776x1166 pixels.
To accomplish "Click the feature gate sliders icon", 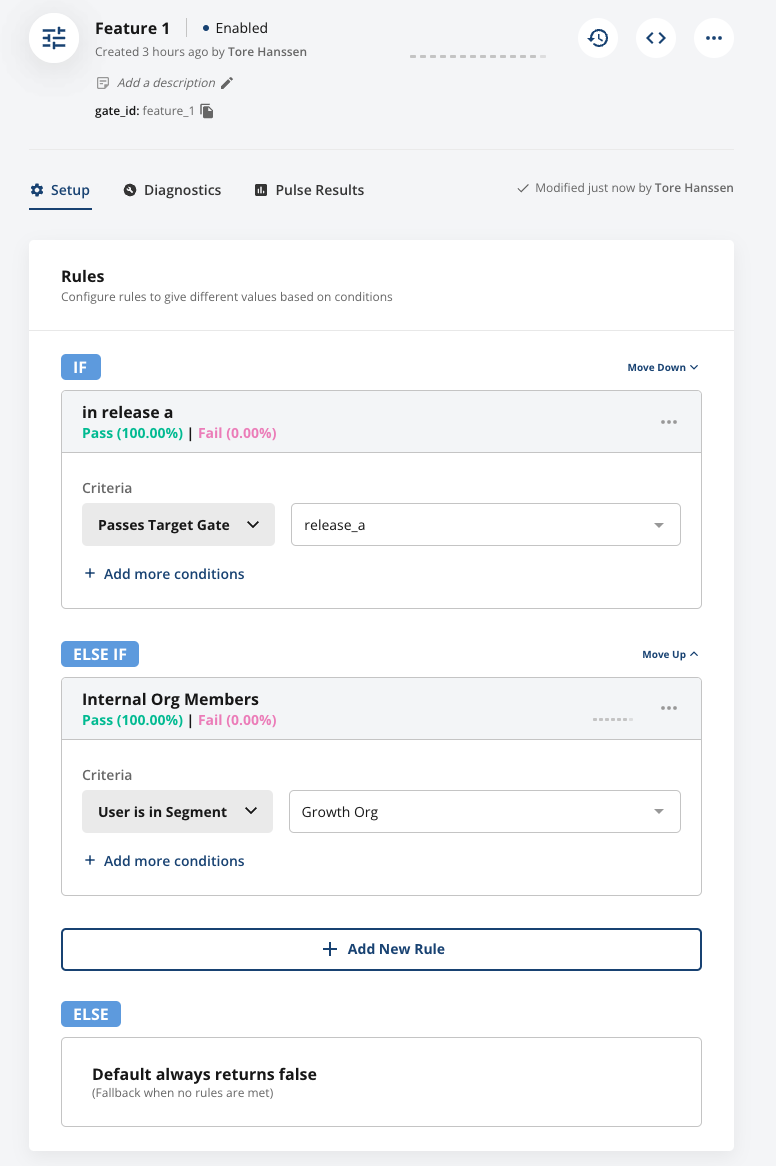I will click(x=53, y=37).
